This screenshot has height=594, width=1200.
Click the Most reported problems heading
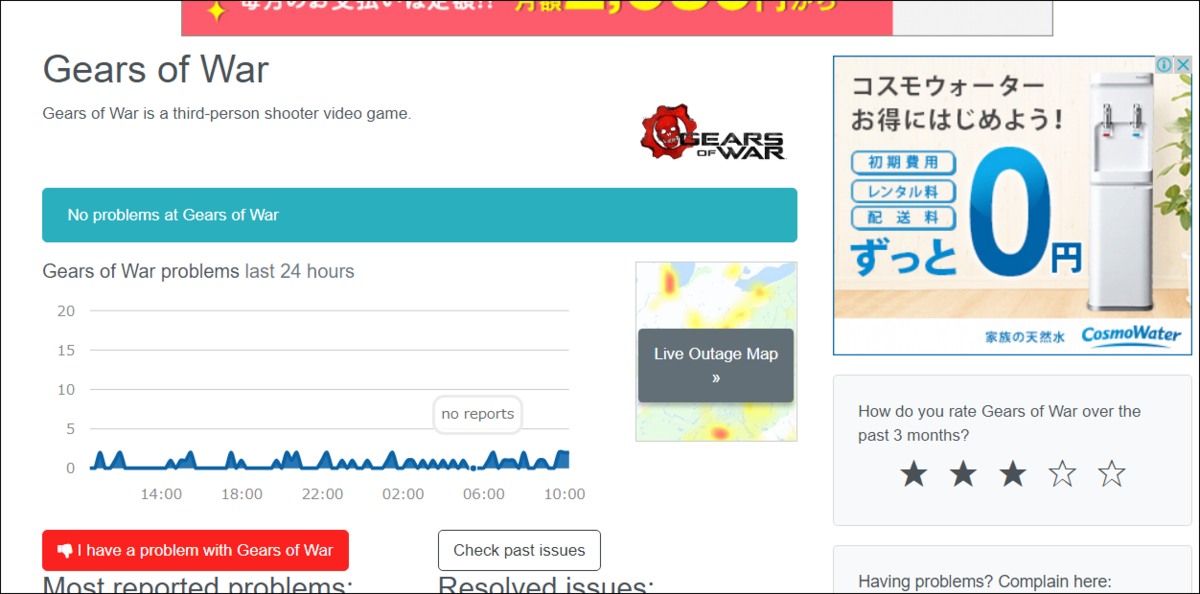point(198,584)
